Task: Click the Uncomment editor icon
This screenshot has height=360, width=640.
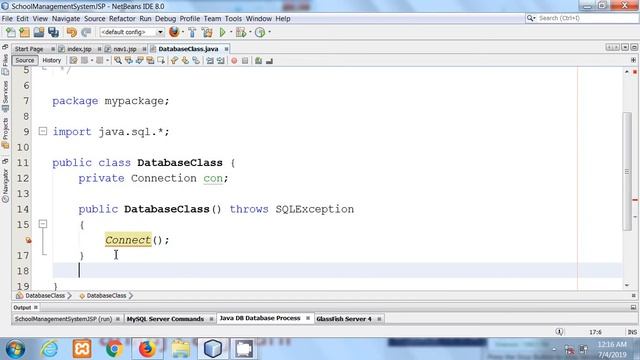Action: [269, 61]
